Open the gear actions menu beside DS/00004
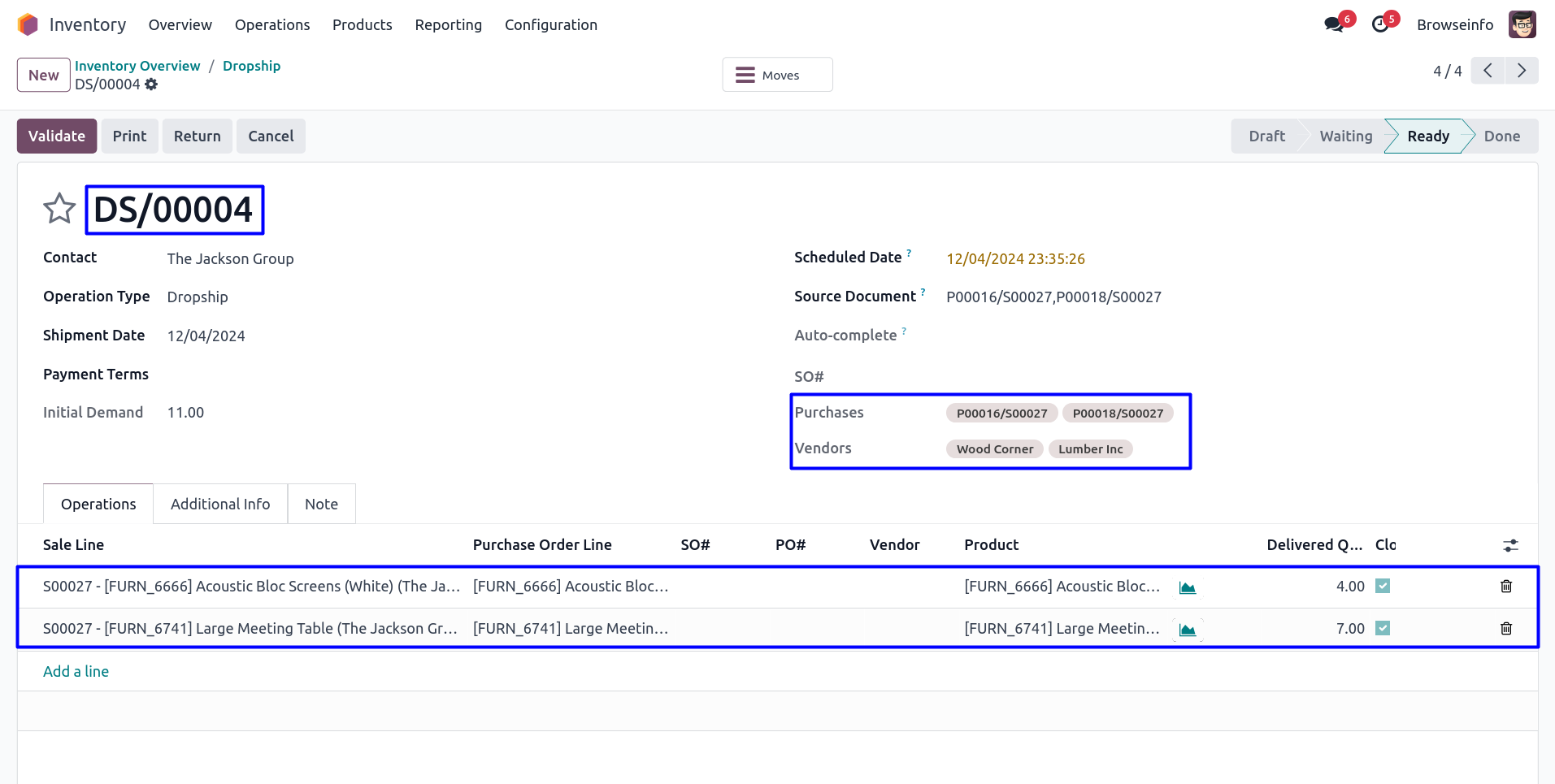The height and width of the screenshot is (784, 1555). (151, 84)
